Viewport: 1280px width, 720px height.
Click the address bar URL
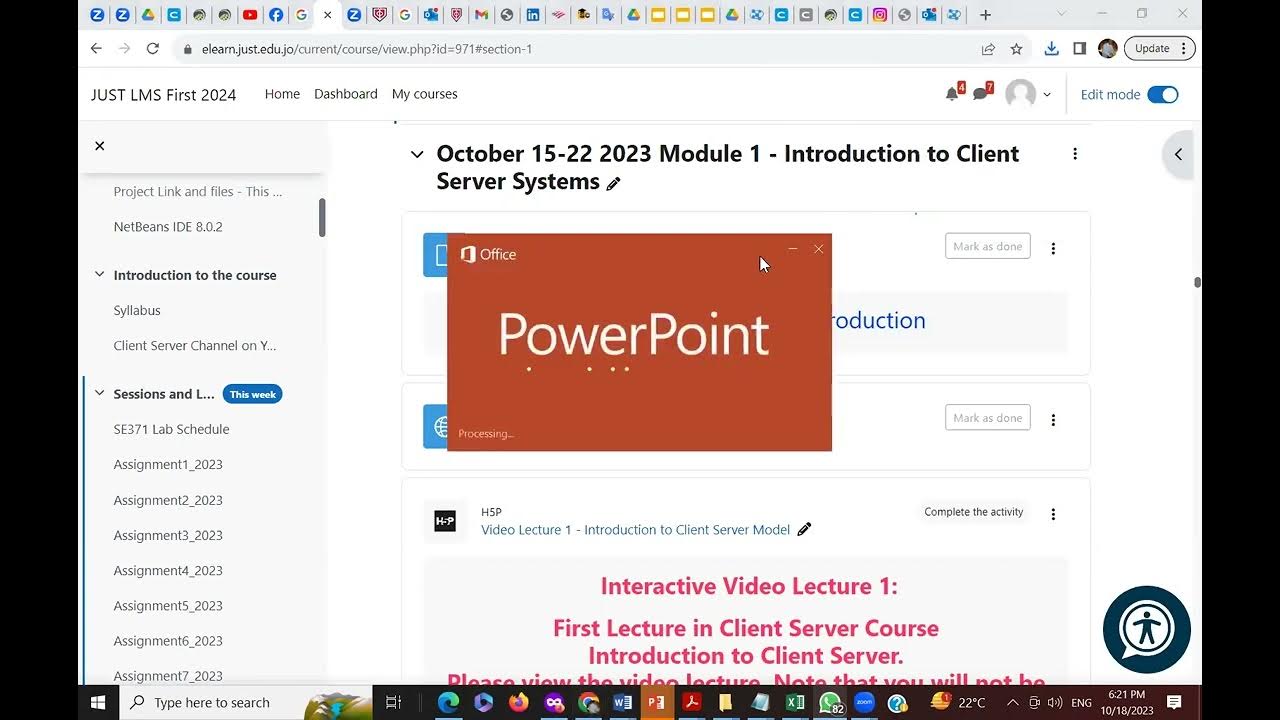pyautogui.click(x=366, y=49)
